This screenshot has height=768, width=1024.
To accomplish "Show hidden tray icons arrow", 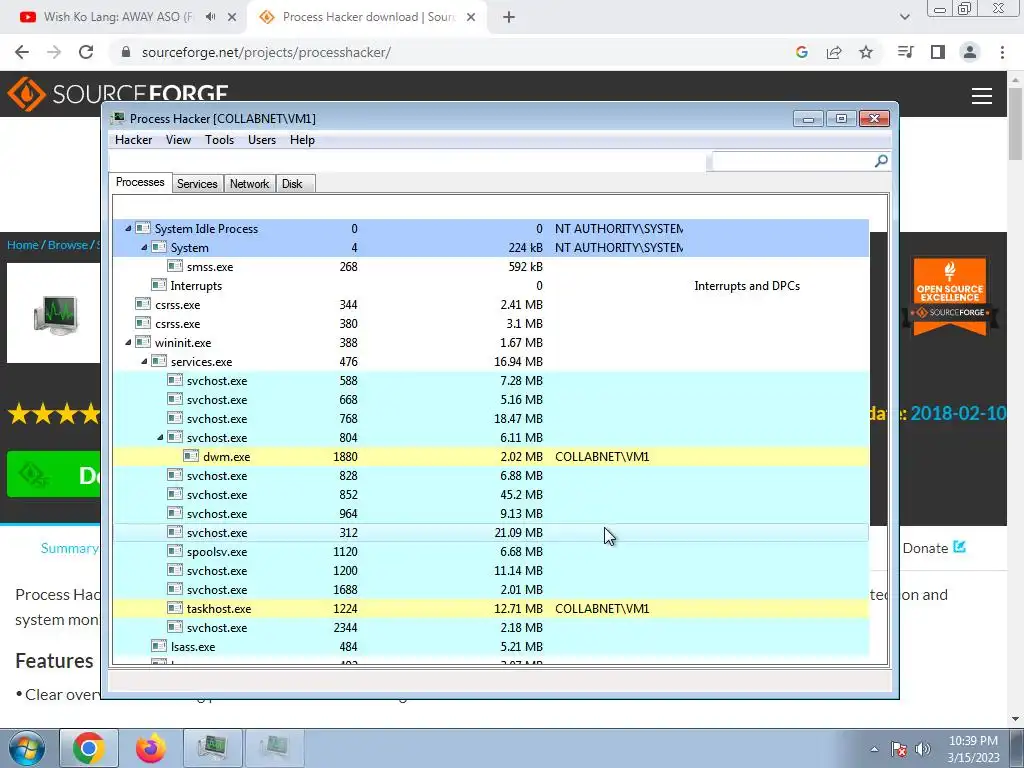I will pos(874,750).
